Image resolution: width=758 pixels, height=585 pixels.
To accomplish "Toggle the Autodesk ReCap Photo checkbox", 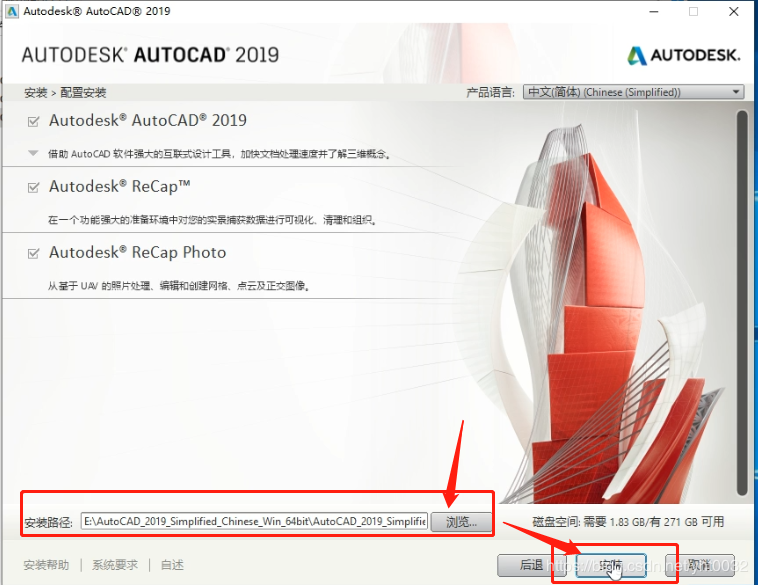I will click(33, 253).
